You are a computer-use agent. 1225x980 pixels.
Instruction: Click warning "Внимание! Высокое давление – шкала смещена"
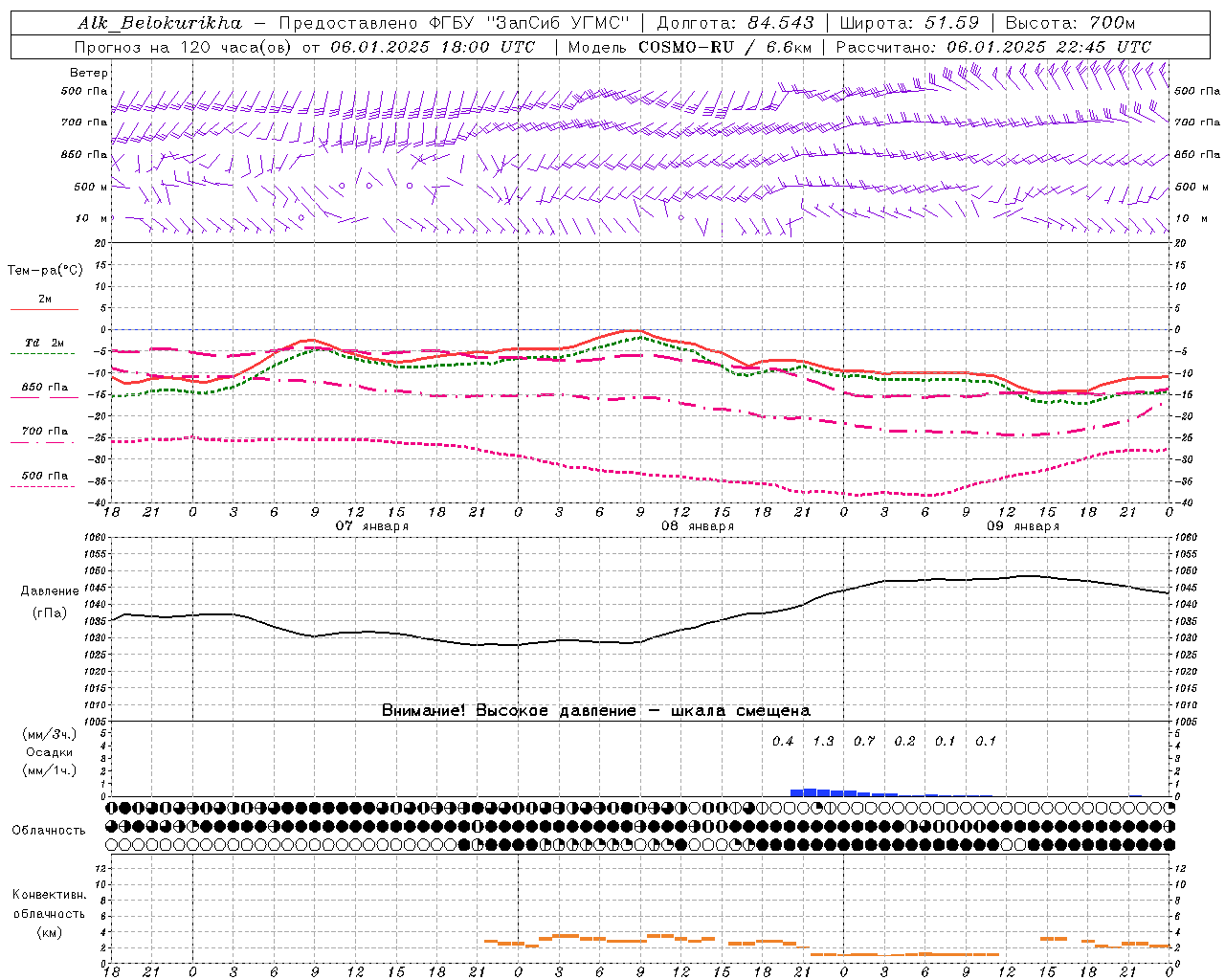pyautogui.click(x=596, y=711)
